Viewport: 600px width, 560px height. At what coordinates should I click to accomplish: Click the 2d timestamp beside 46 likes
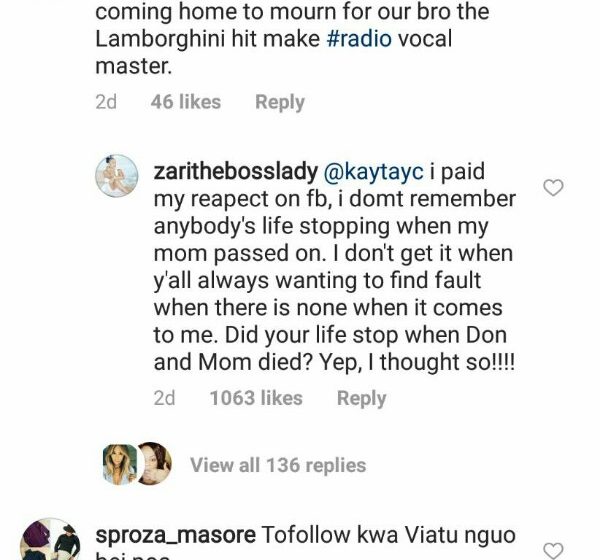[106, 102]
